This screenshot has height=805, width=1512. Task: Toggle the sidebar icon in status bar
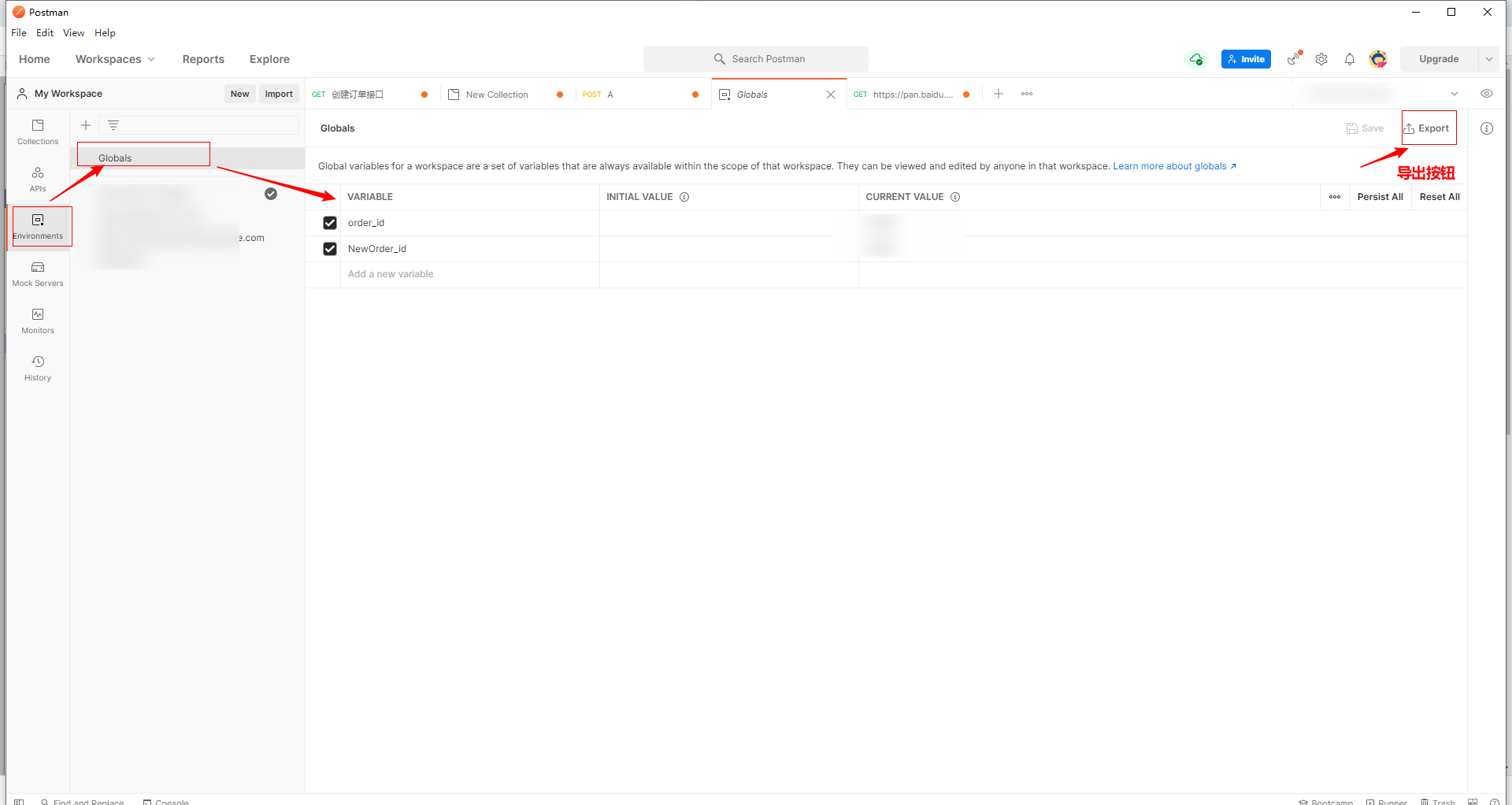click(19, 802)
